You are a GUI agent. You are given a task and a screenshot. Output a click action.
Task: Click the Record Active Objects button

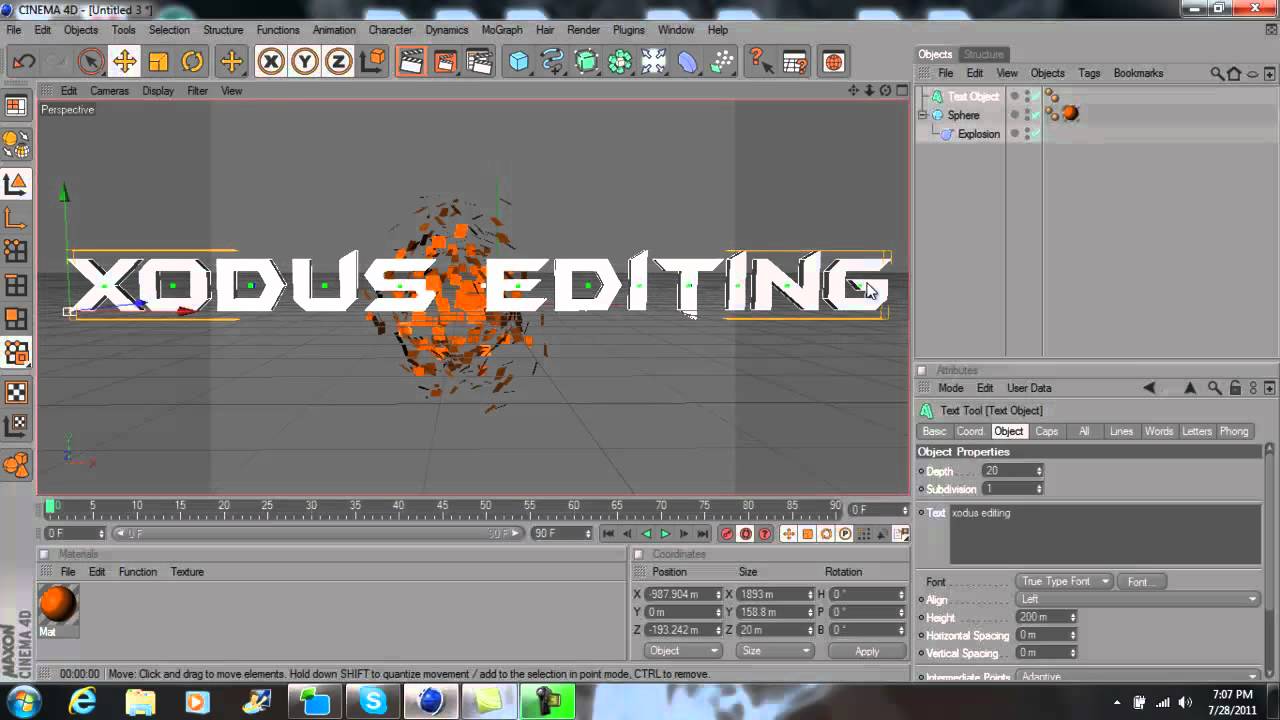coord(727,534)
